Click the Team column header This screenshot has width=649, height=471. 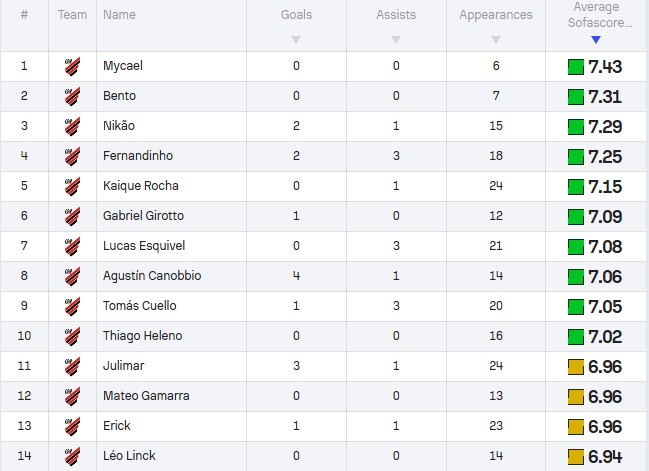(x=72, y=15)
